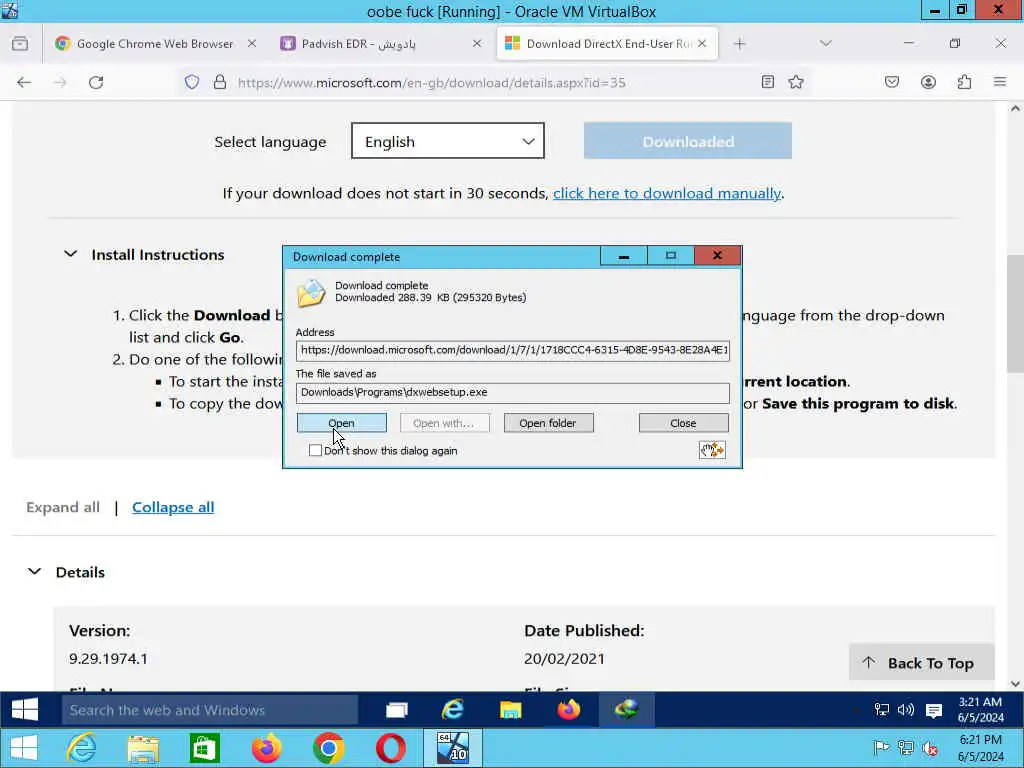The image size is (1024, 768).
Task: Close the Padvish EDR tab
Action: [x=477, y=43]
